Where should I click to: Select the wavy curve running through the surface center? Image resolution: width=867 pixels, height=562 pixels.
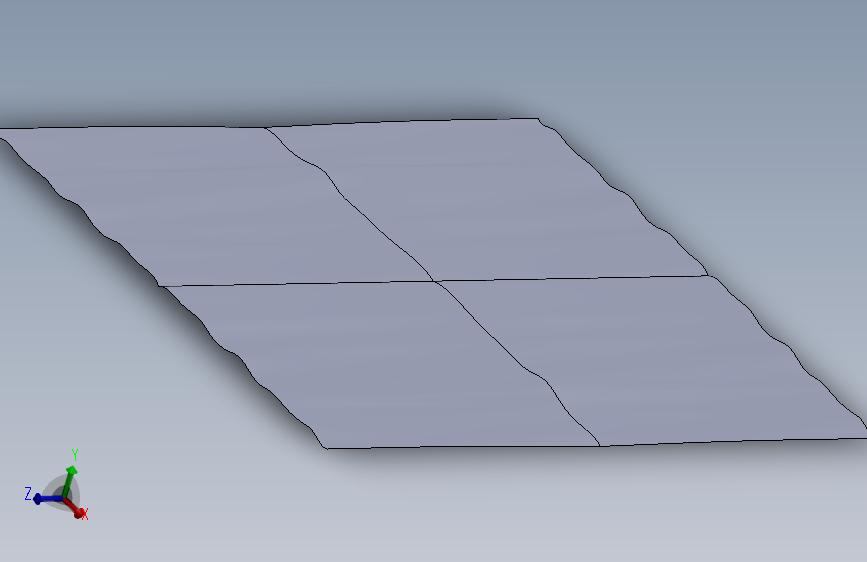[x=433, y=281]
